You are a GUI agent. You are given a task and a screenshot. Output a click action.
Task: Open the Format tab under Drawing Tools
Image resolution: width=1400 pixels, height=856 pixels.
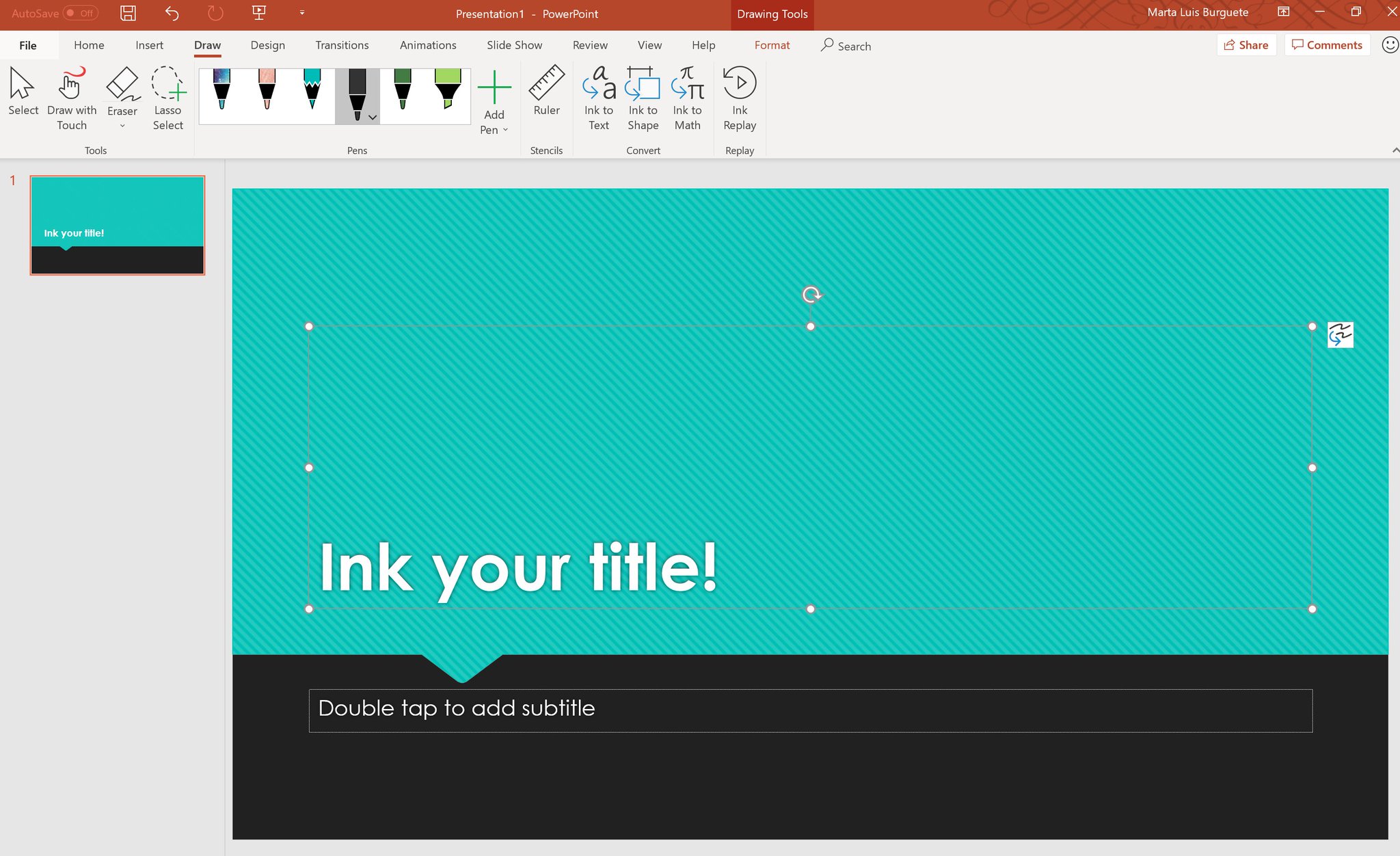click(772, 45)
